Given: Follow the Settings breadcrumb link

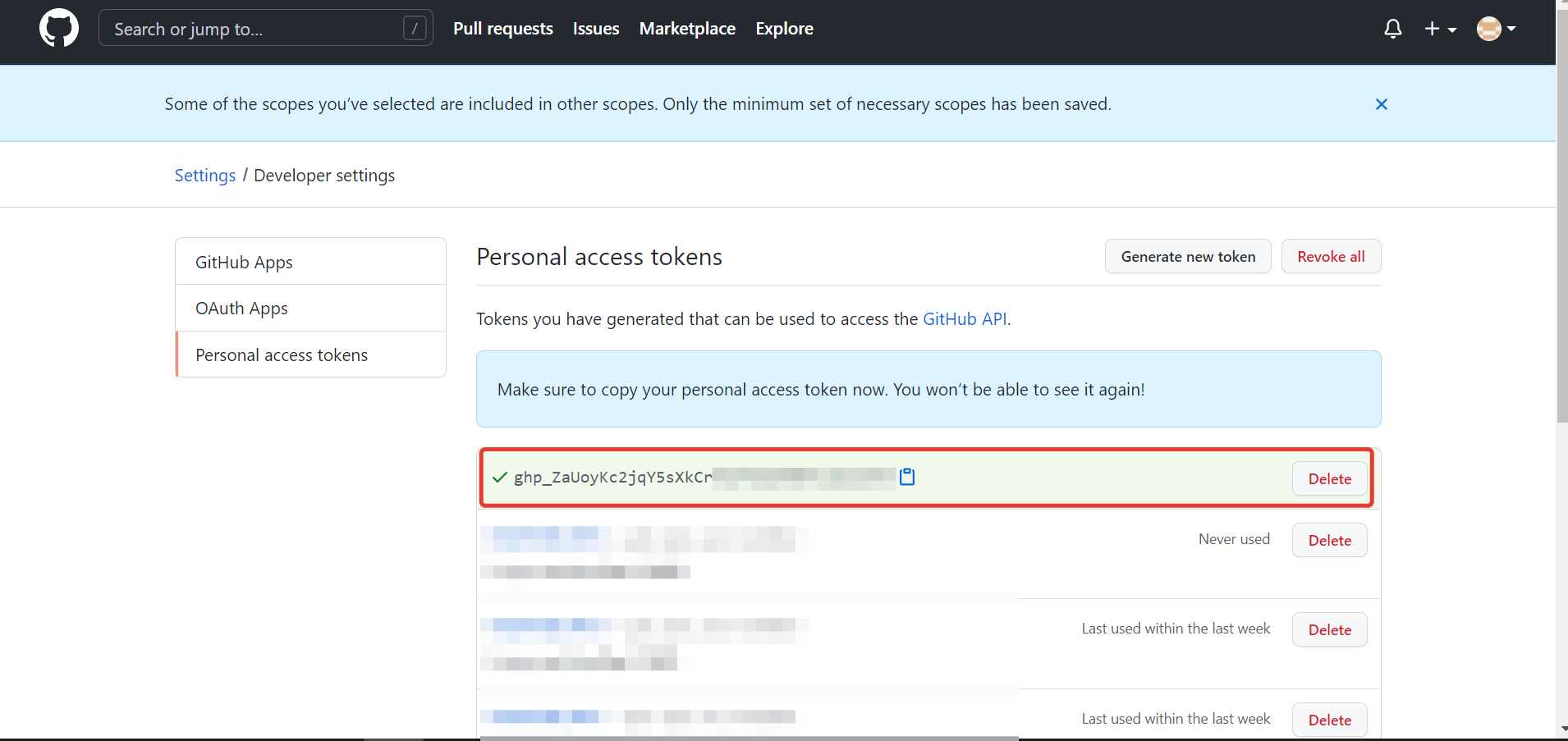Looking at the screenshot, I should pos(204,176).
